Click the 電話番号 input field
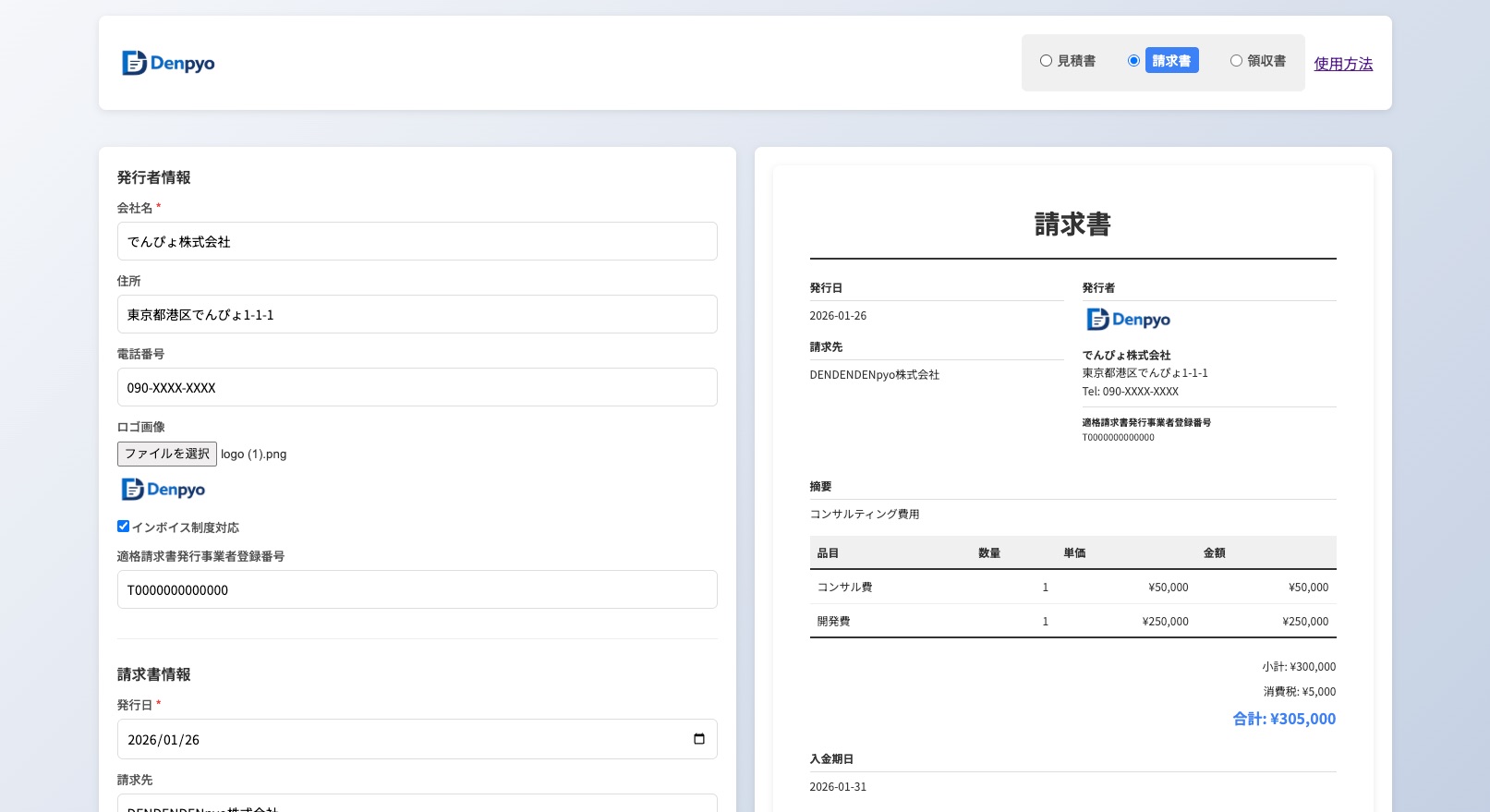 click(417, 387)
